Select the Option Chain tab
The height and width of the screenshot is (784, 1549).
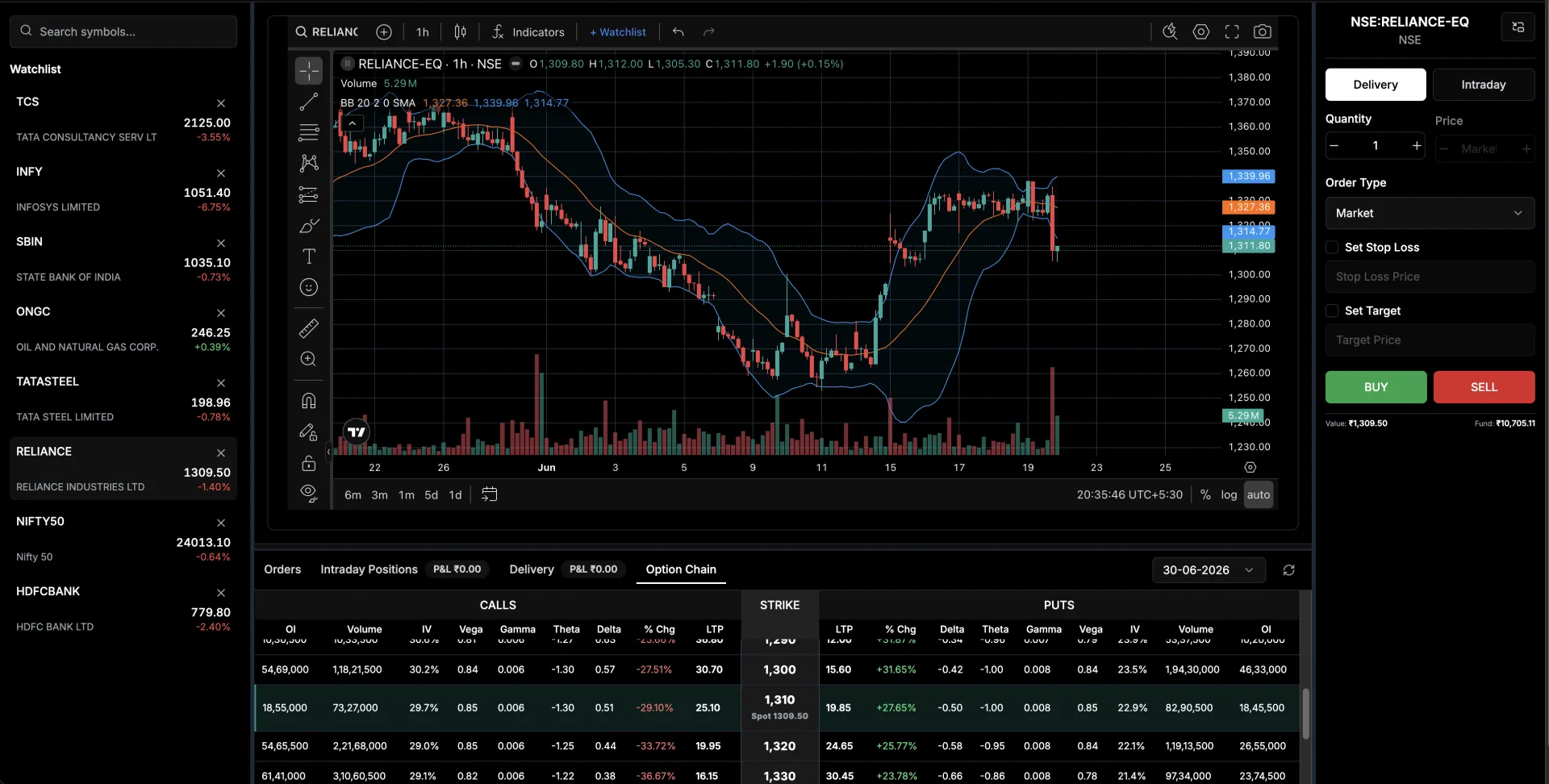[x=681, y=569]
